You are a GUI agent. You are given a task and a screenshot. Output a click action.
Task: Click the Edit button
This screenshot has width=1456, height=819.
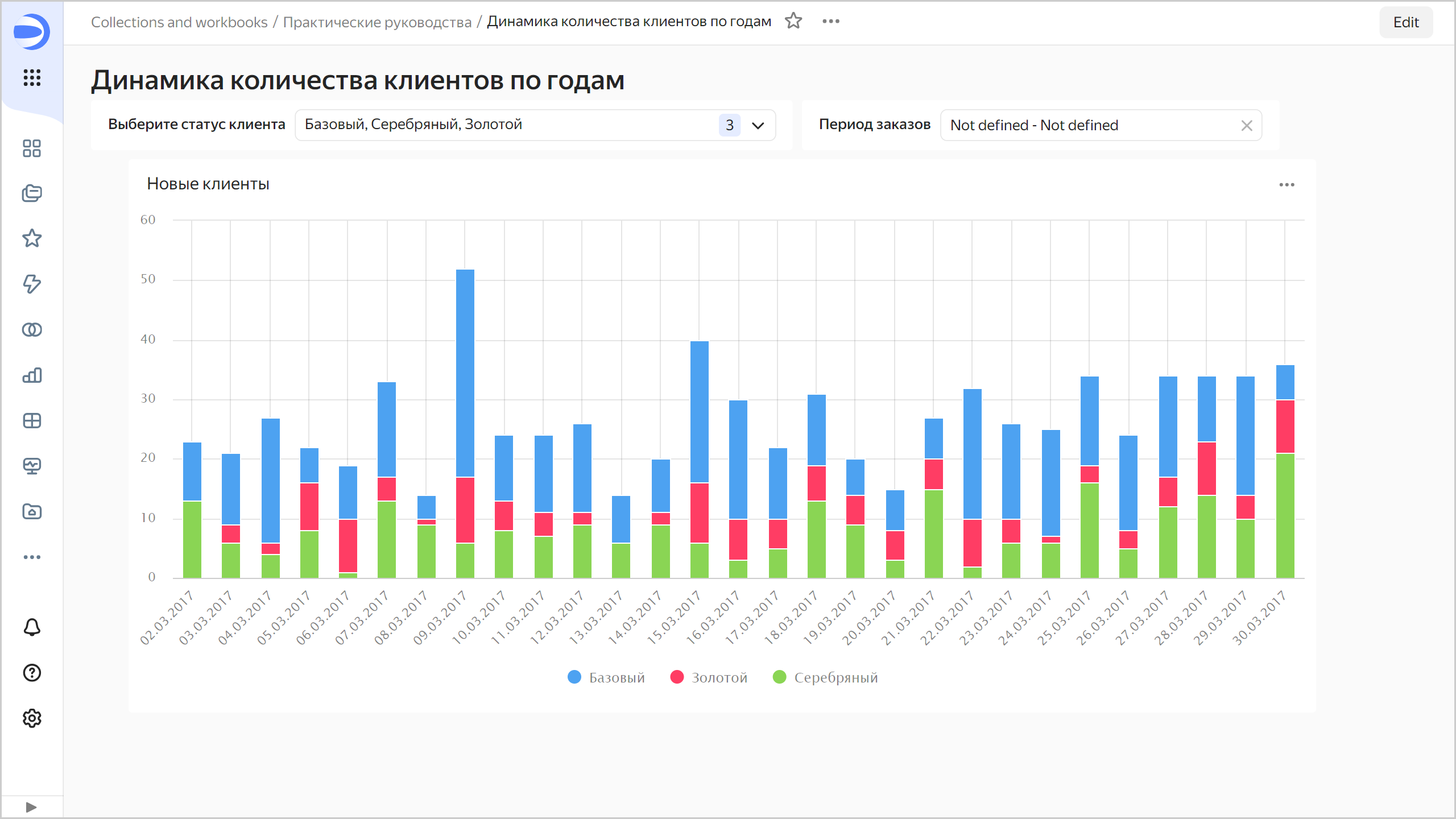click(x=1405, y=22)
